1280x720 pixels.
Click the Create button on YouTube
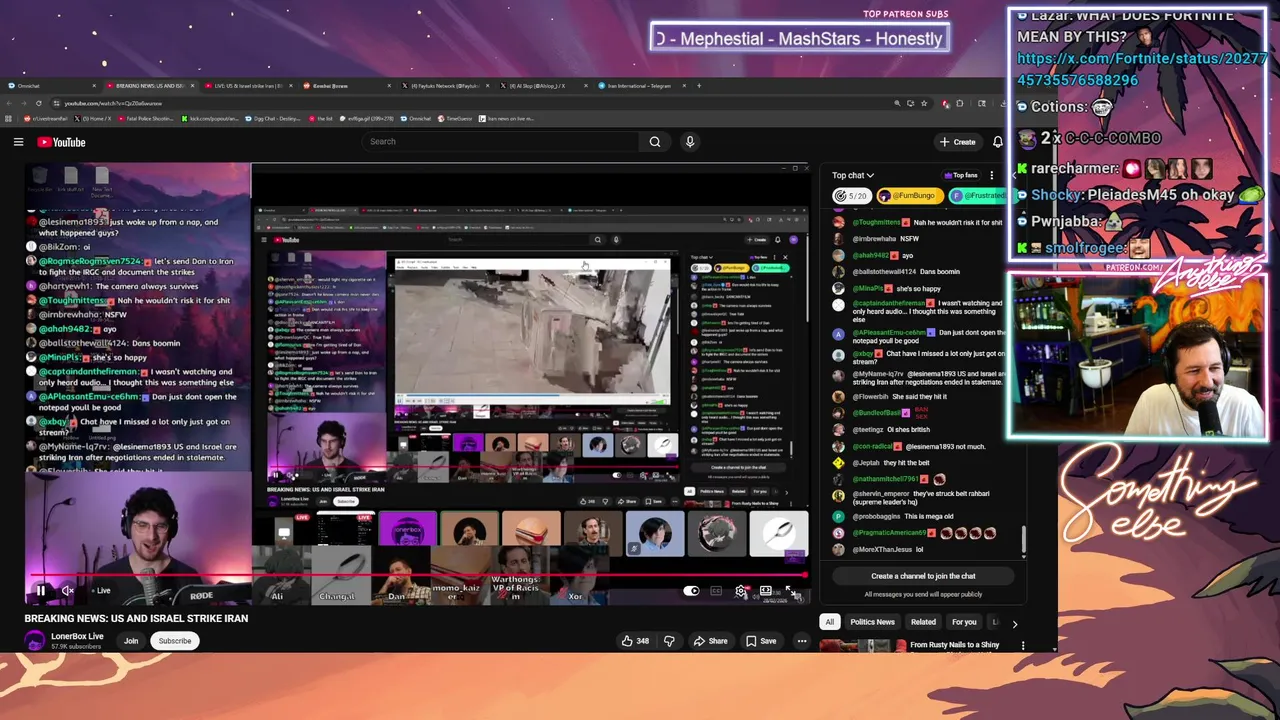(x=957, y=142)
